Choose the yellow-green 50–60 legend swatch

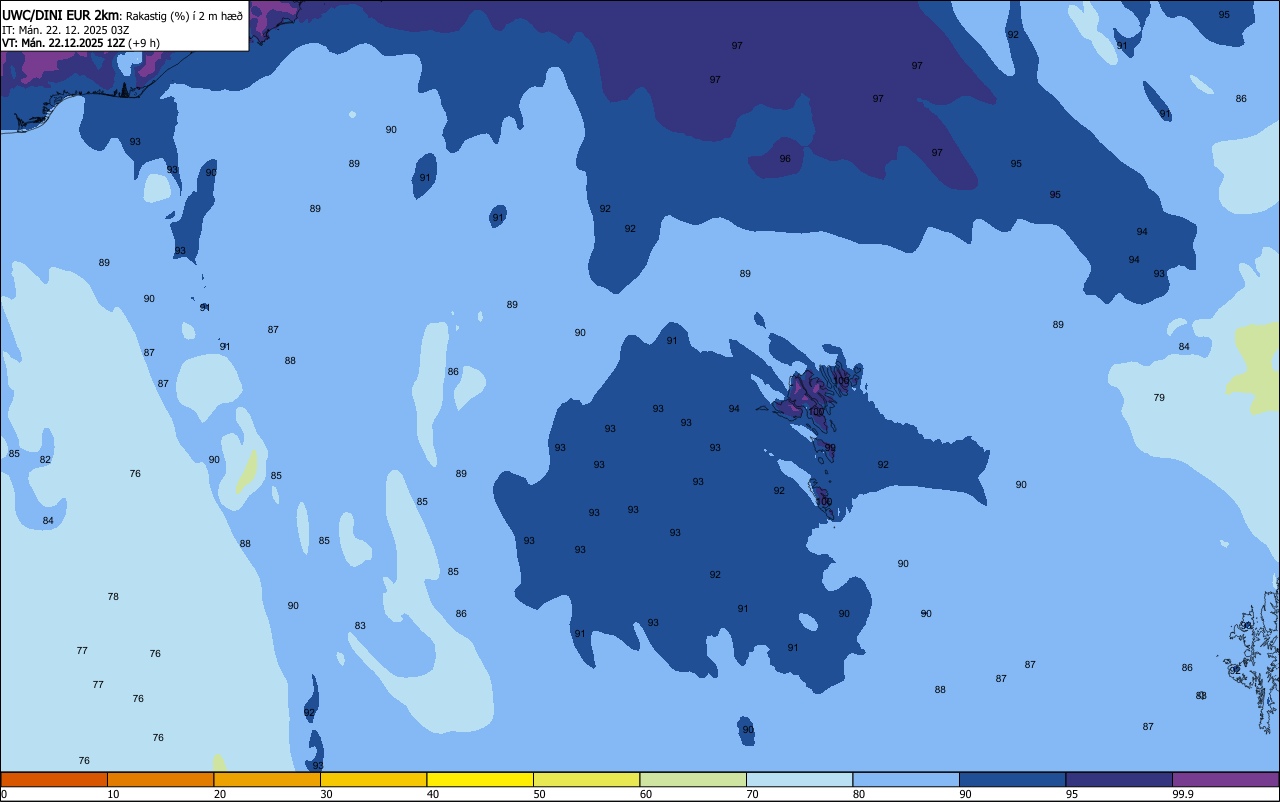(586, 779)
